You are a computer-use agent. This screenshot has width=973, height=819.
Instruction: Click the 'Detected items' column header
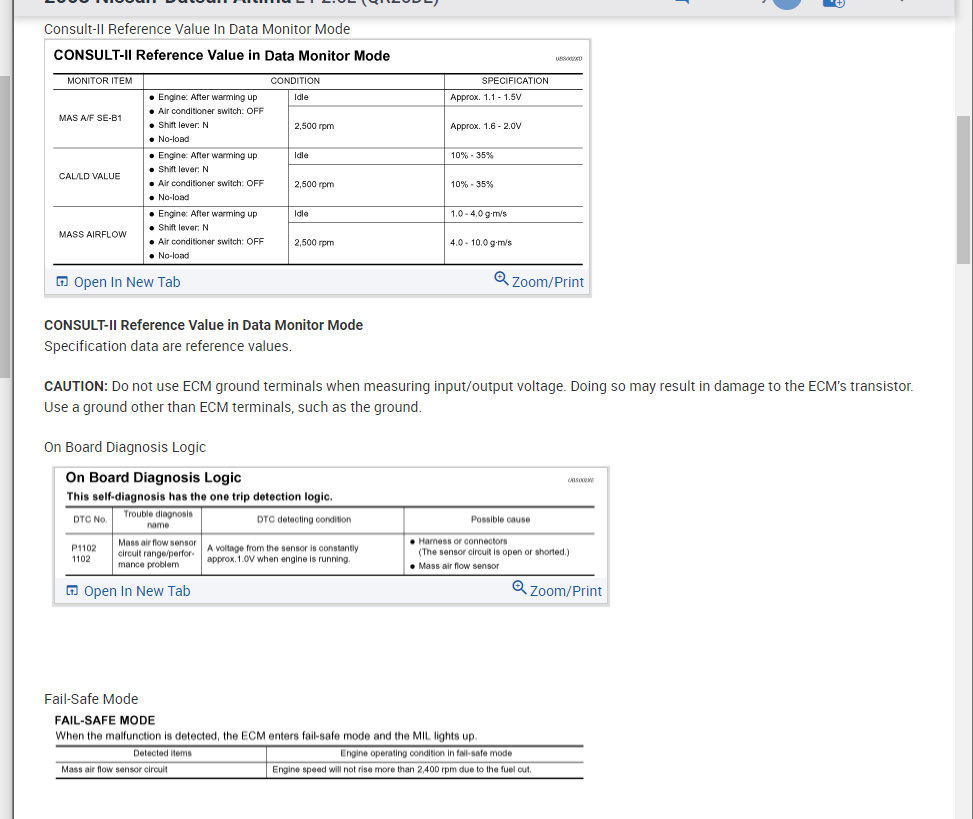click(162, 753)
